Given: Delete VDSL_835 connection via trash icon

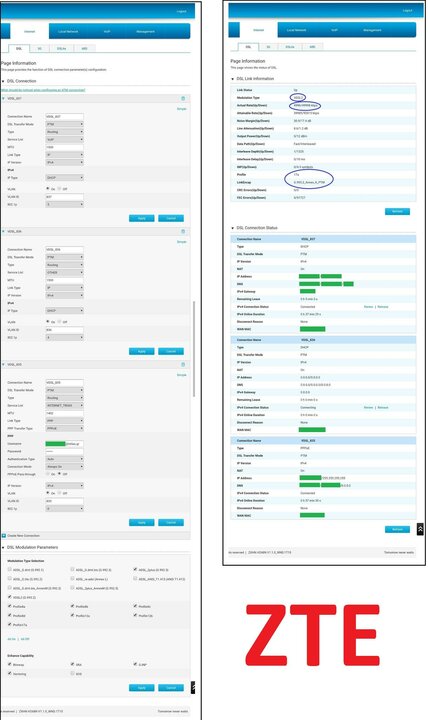Looking at the screenshot, I should click(x=183, y=365).
